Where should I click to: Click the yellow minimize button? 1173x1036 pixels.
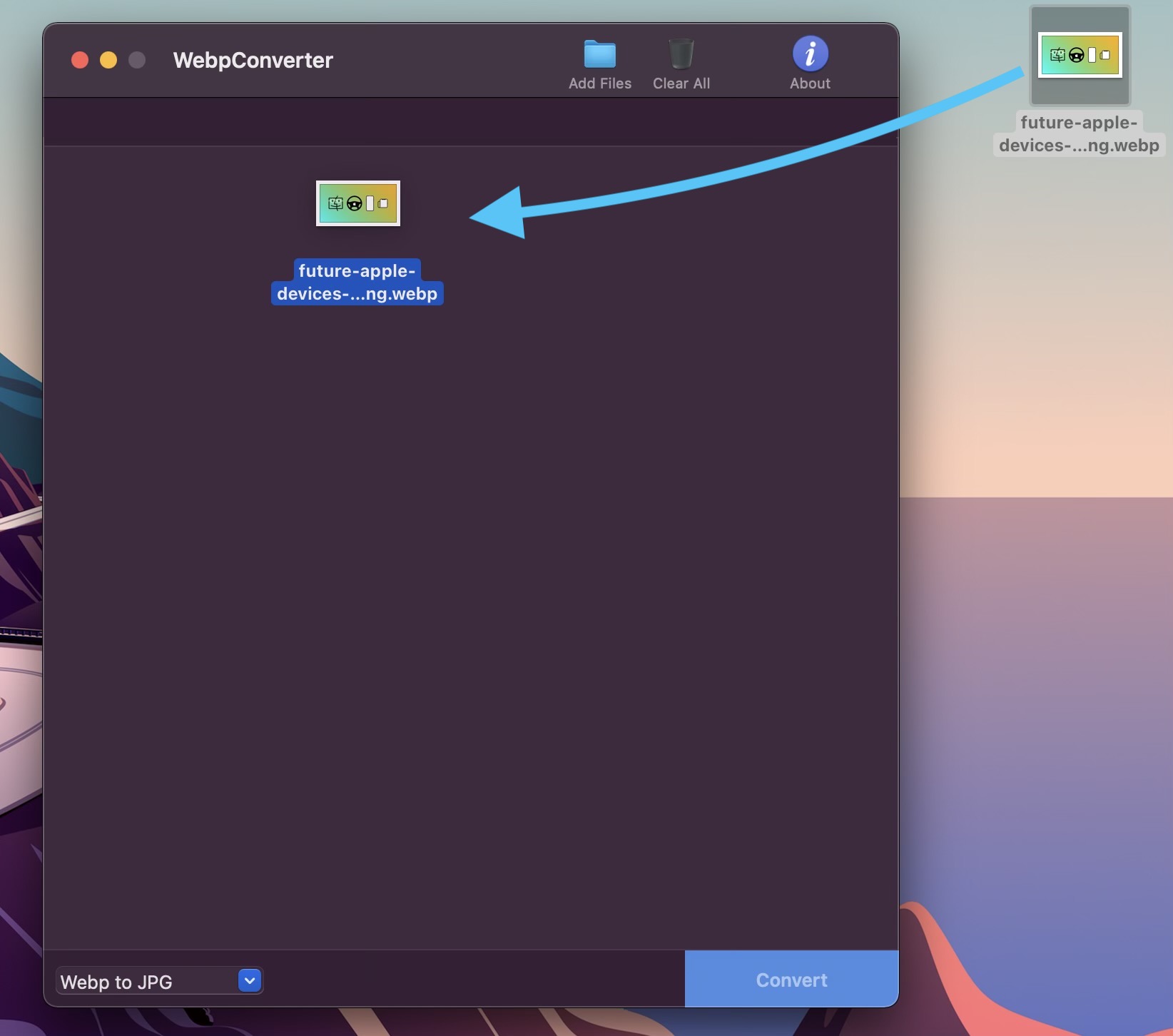pyautogui.click(x=108, y=60)
